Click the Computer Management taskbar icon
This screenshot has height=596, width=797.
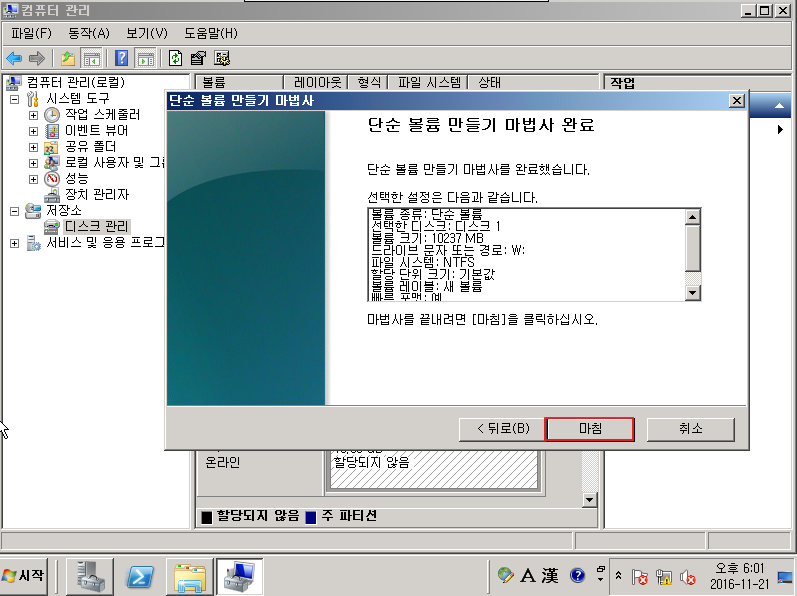pos(239,576)
